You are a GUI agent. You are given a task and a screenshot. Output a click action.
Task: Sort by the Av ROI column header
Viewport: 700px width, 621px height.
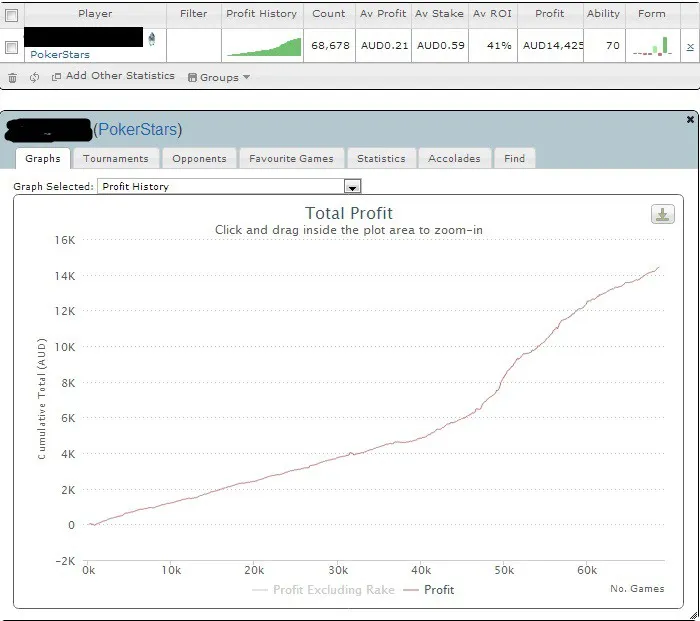pos(492,14)
